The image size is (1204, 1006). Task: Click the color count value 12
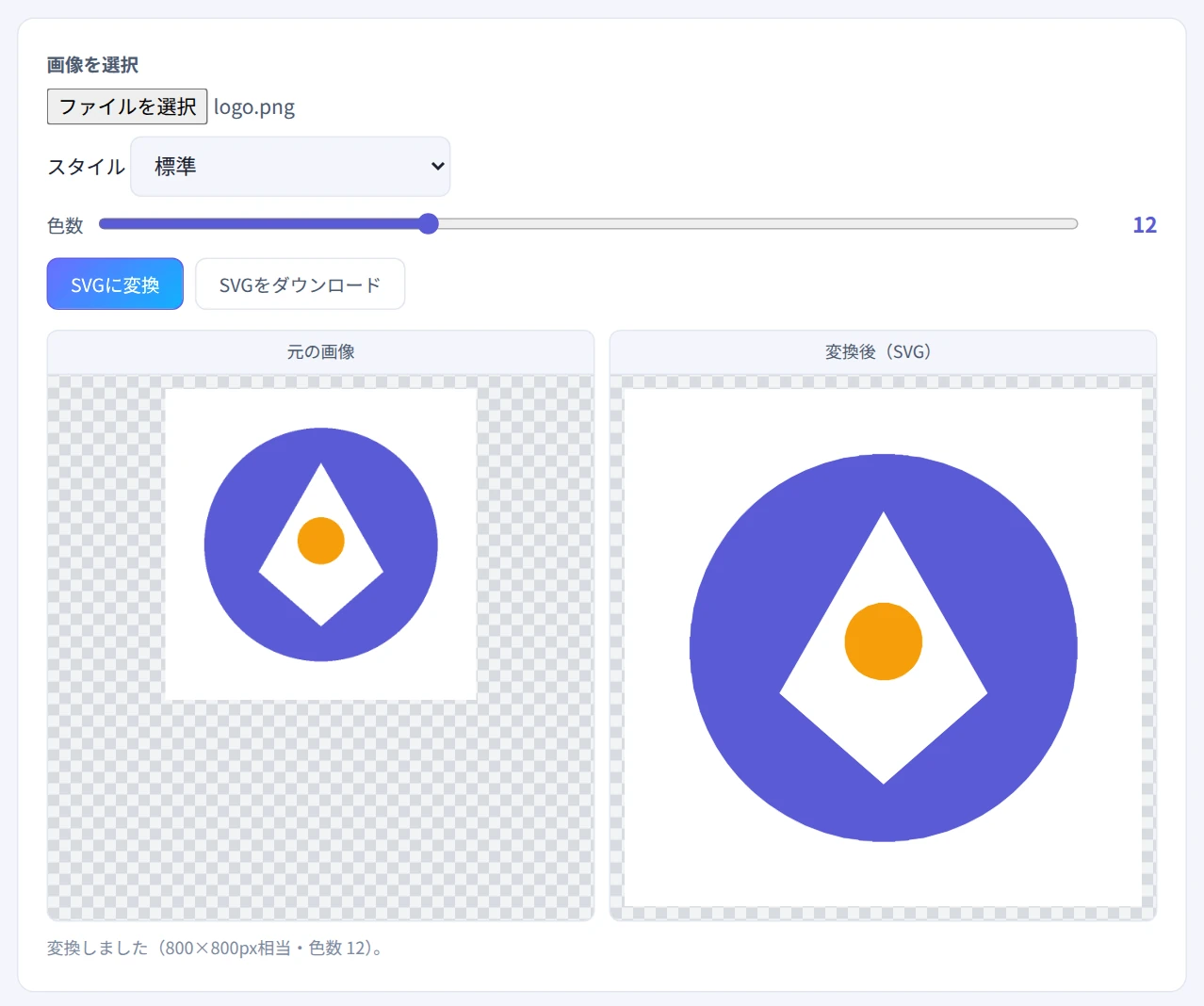pyautogui.click(x=1145, y=225)
